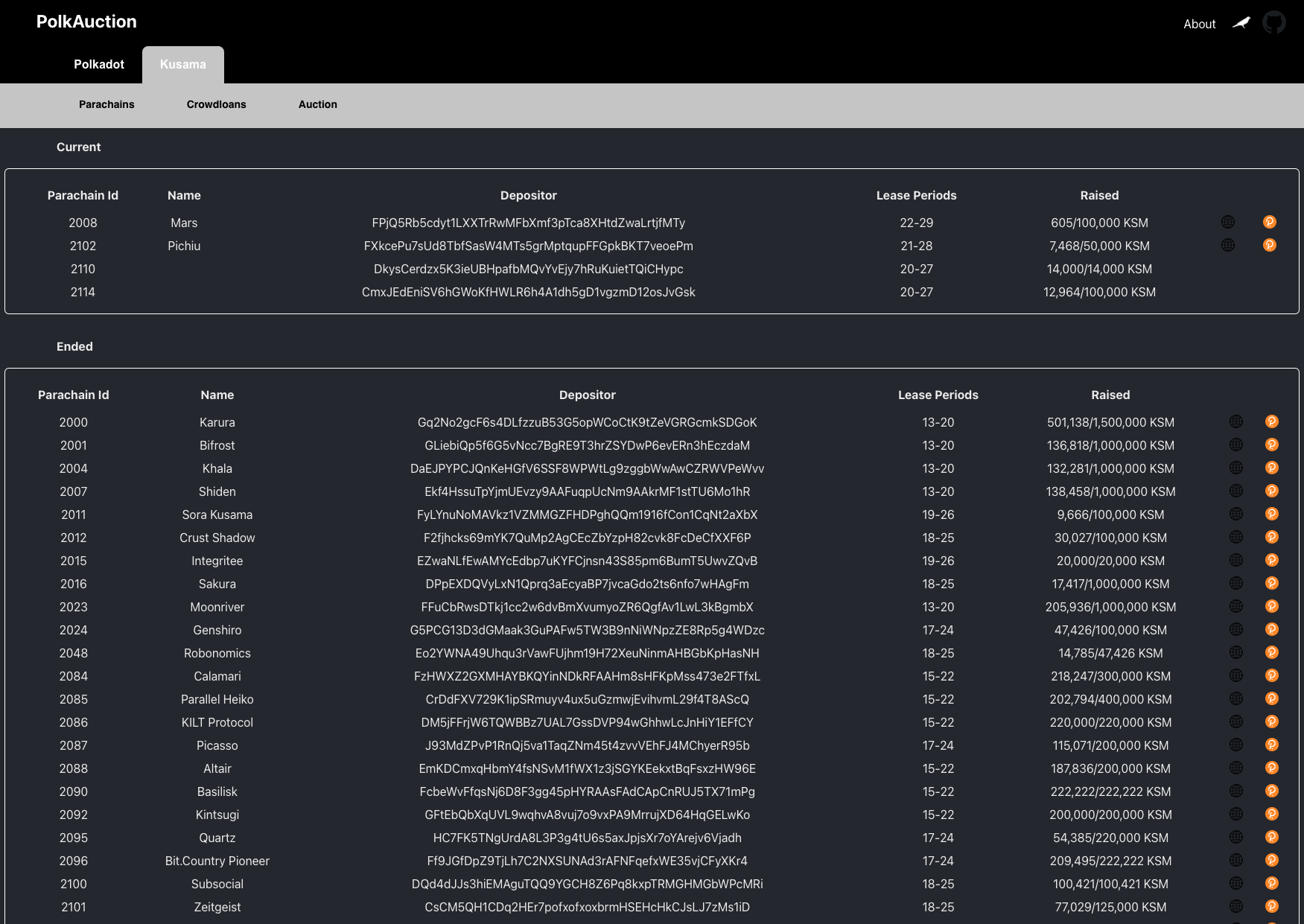Open the globe icon in Moonriver row
This screenshot has height=924, width=1304.
pos(1236,606)
